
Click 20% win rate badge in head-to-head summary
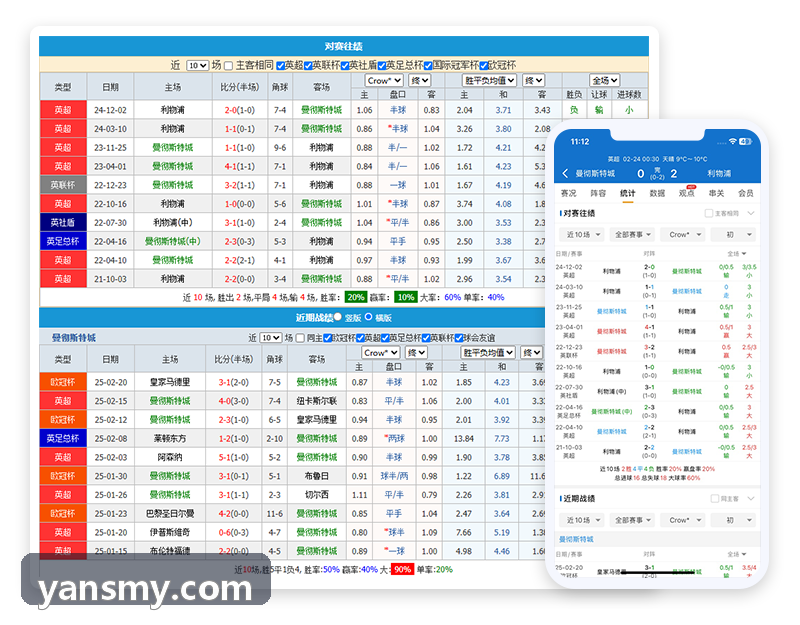tap(356, 297)
